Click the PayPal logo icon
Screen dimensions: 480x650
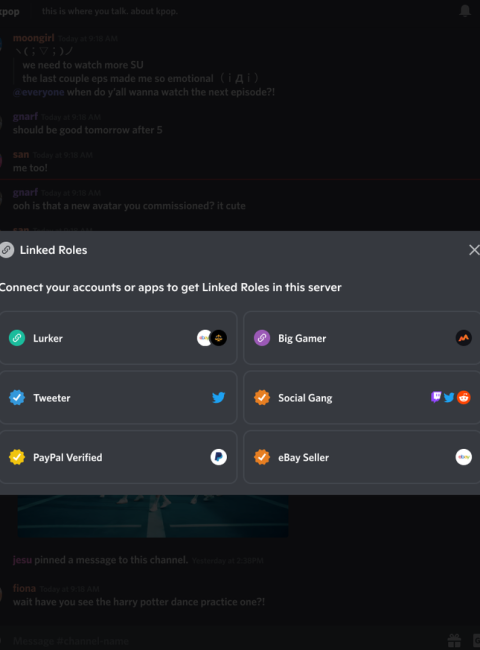click(218, 457)
